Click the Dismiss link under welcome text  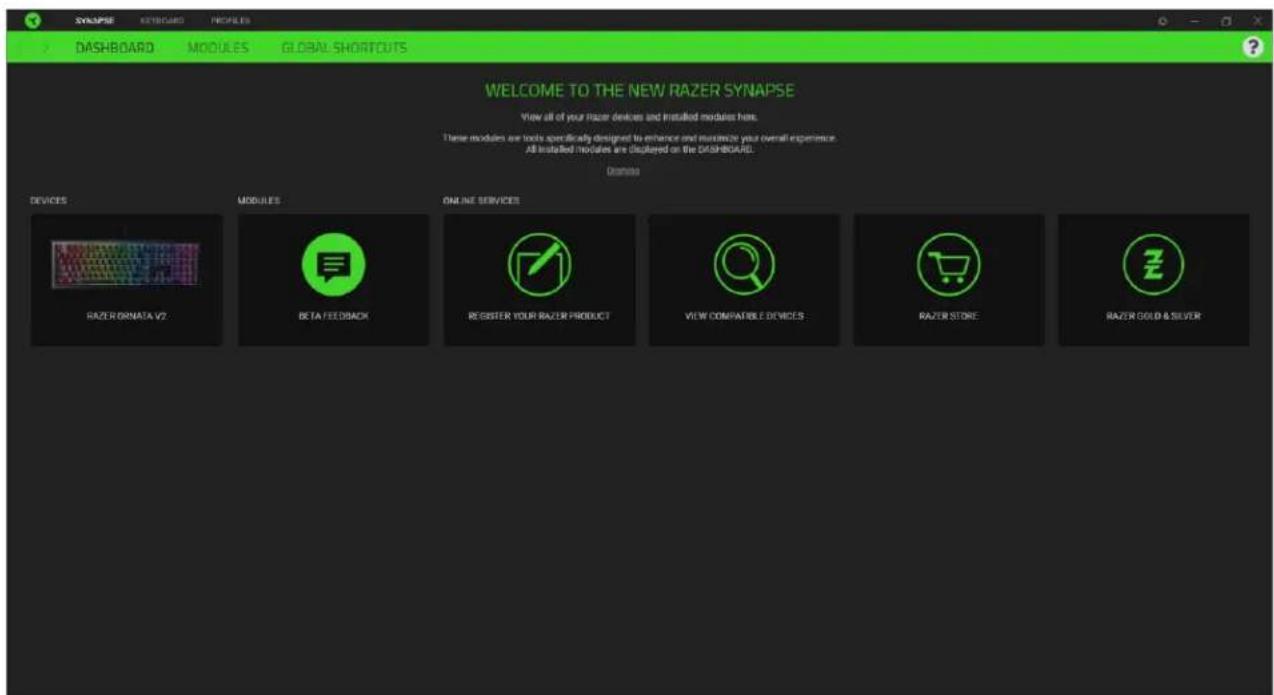point(623,171)
